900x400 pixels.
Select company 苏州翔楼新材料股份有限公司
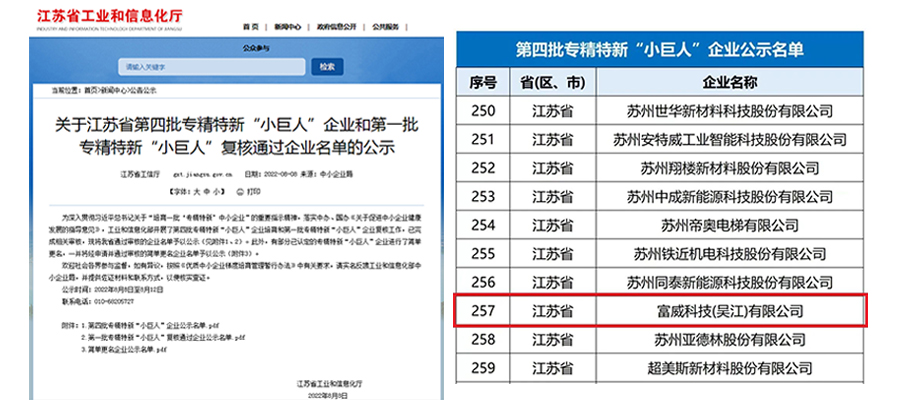(x=730, y=168)
